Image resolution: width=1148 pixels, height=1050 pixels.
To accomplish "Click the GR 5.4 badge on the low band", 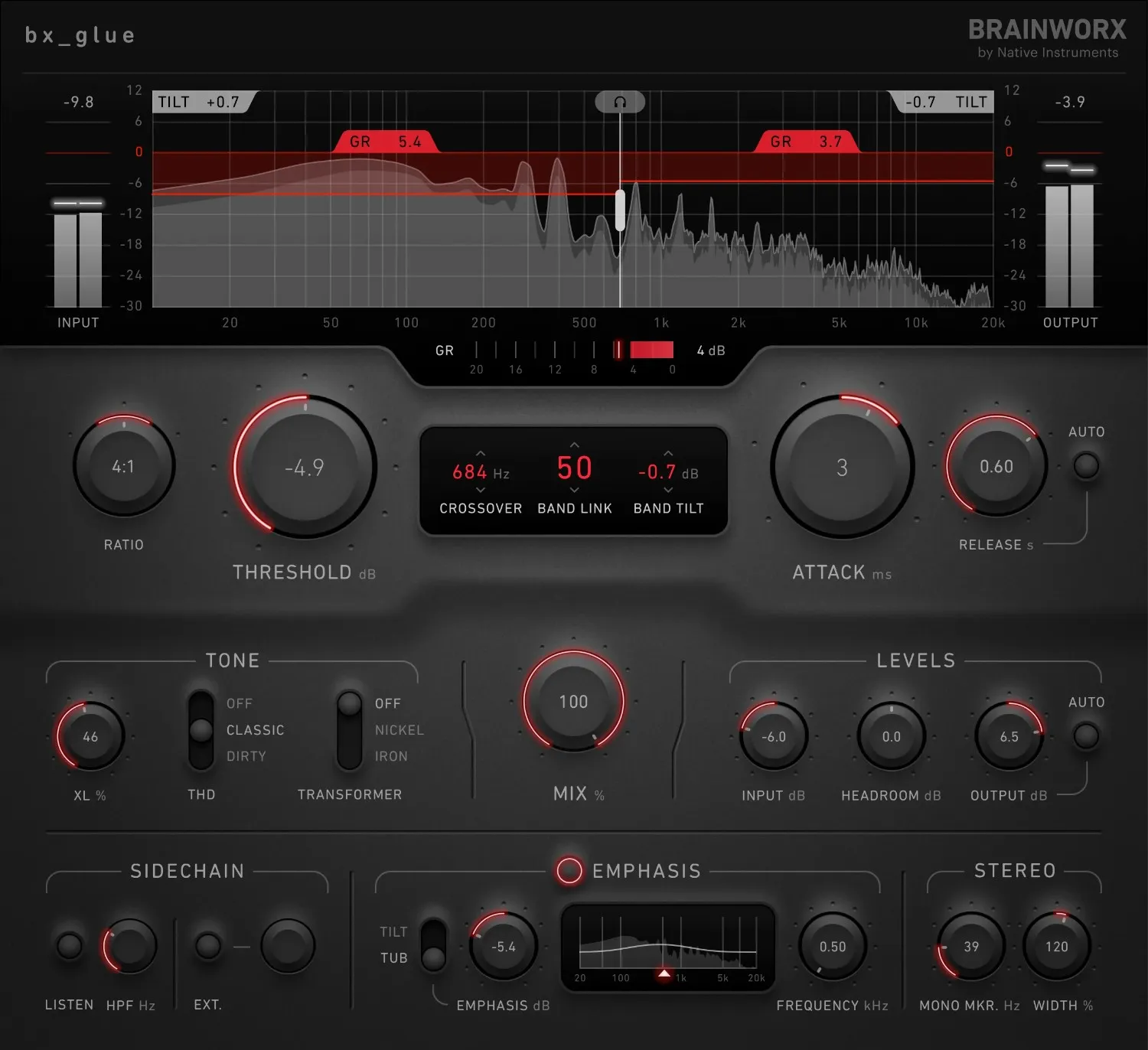I will click(386, 142).
